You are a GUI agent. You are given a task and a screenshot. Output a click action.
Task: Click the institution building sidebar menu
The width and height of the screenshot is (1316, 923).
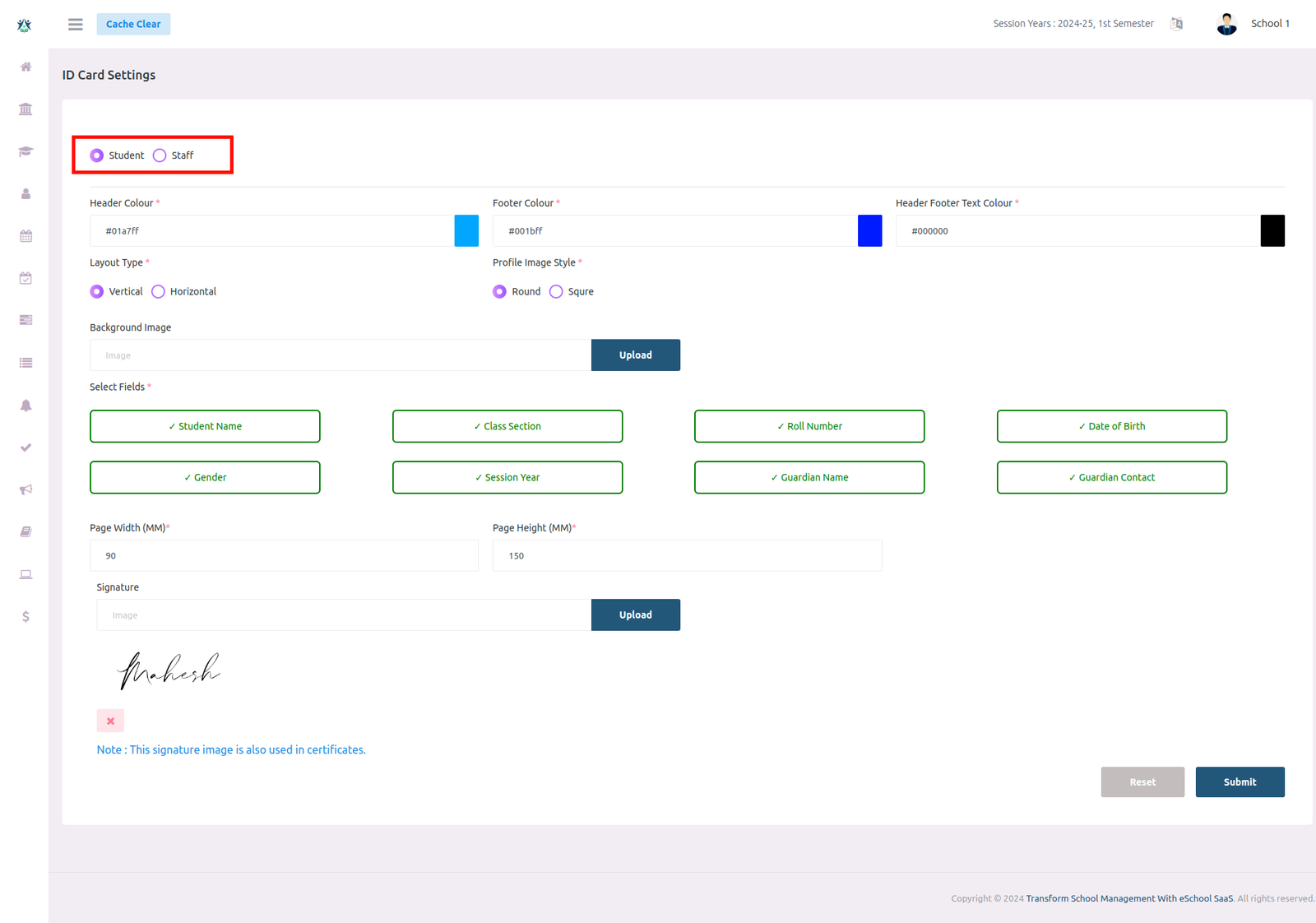(x=25, y=109)
